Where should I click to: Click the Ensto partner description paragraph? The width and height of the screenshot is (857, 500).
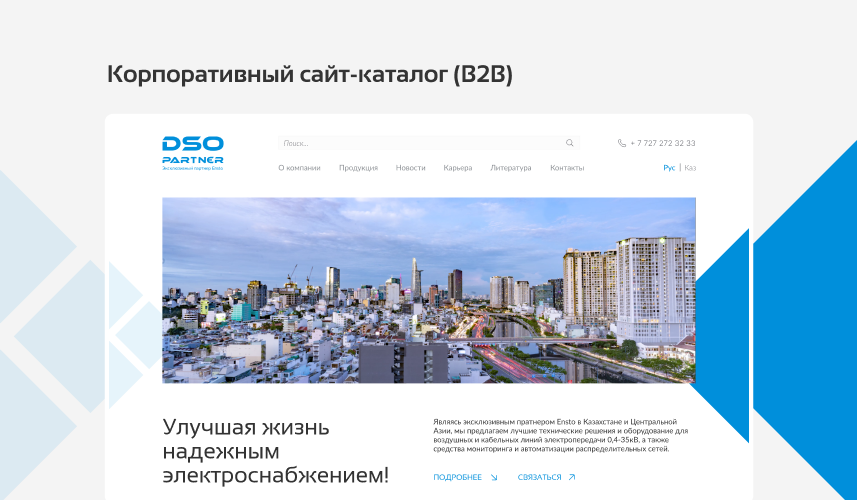click(561, 436)
